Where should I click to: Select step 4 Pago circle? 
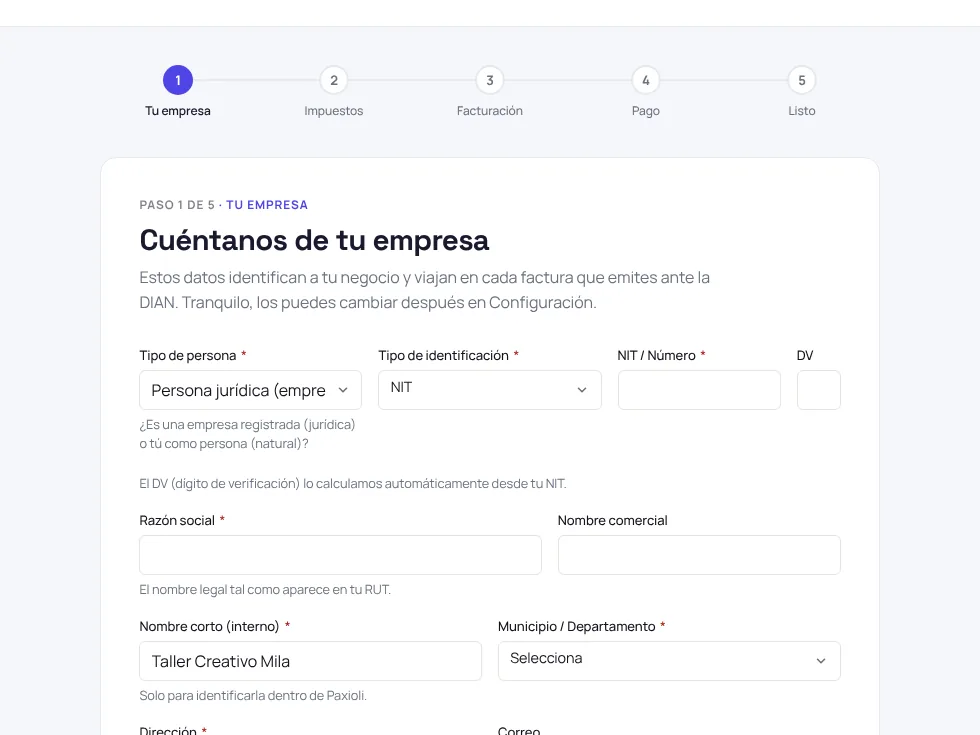[646, 80]
